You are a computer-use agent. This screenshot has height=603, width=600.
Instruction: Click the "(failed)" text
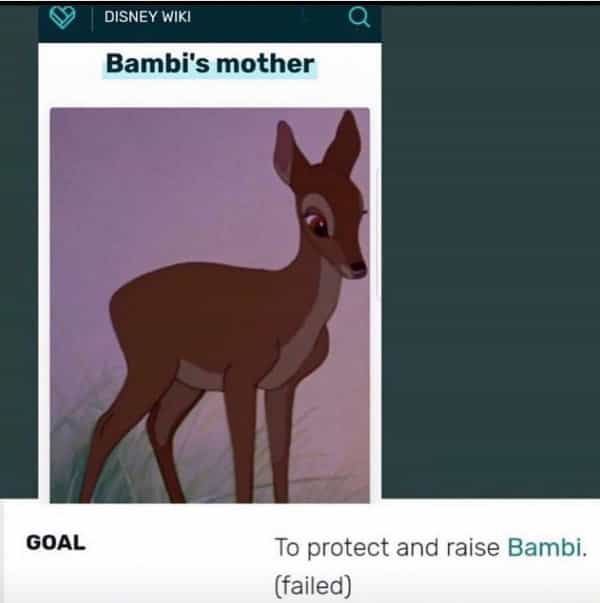(x=313, y=585)
